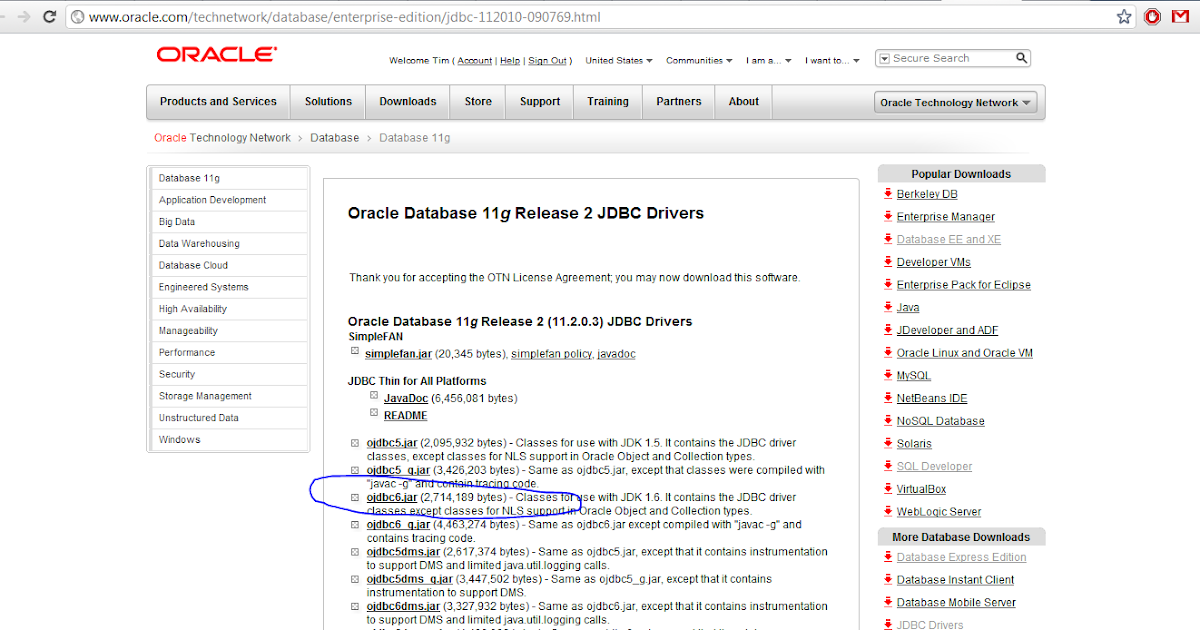Click download arrow icon beside VirtualBox
Image resolution: width=1200 pixels, height=630 pixels.
tap(887, 489)
